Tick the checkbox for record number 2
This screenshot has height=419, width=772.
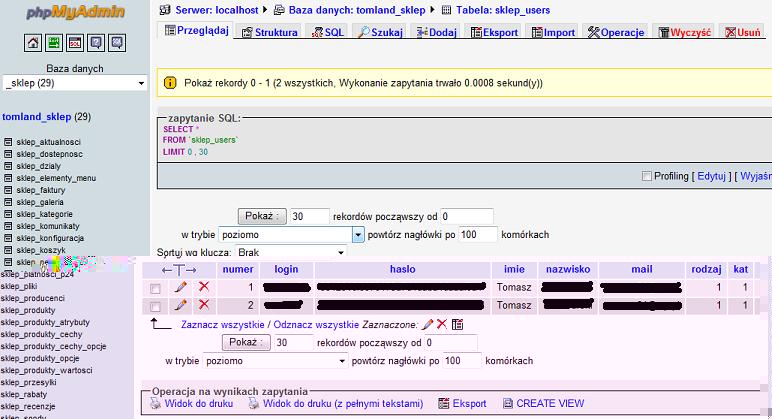pos(155,306)
